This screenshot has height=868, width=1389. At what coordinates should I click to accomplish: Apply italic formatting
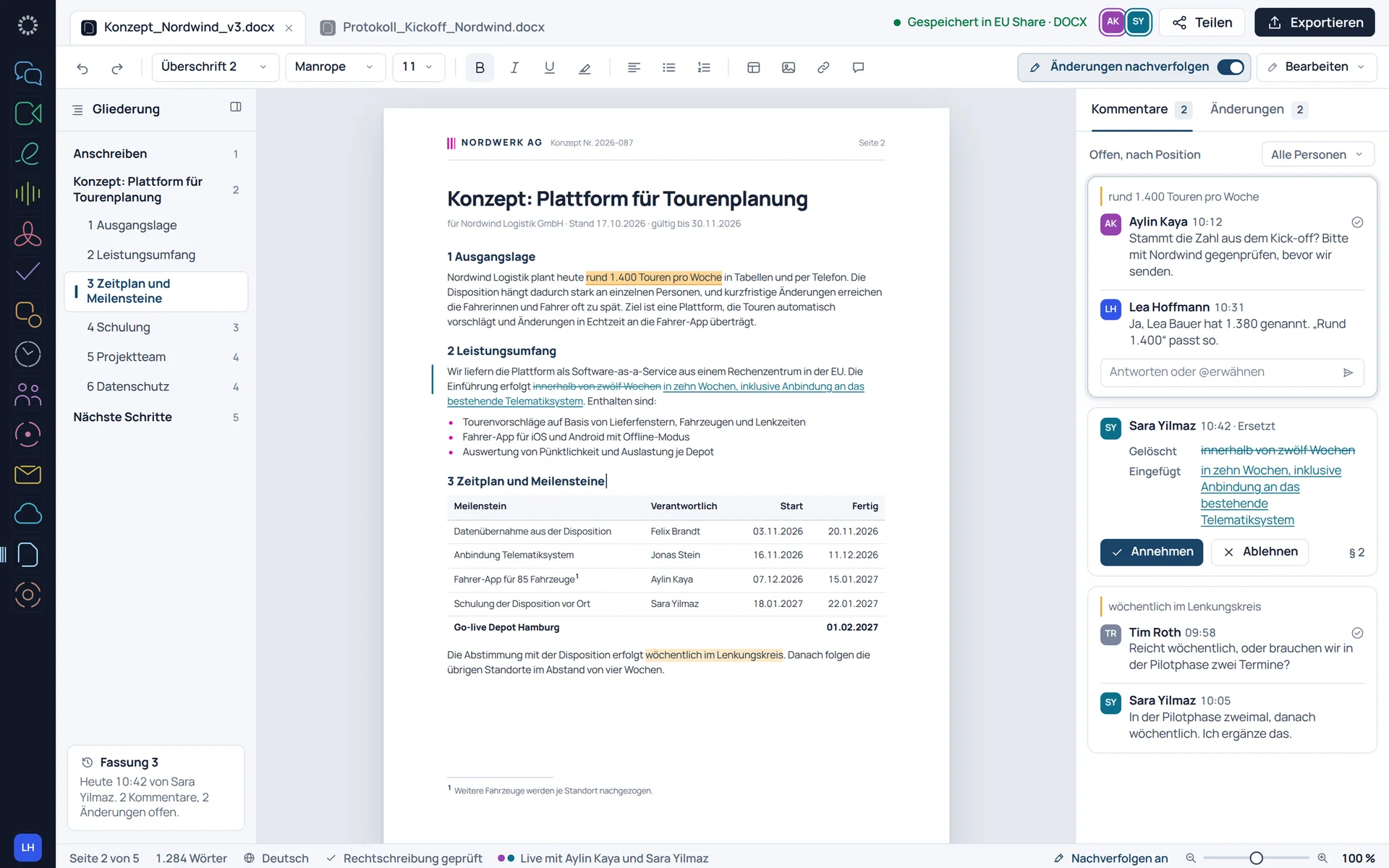click(514, 67)
